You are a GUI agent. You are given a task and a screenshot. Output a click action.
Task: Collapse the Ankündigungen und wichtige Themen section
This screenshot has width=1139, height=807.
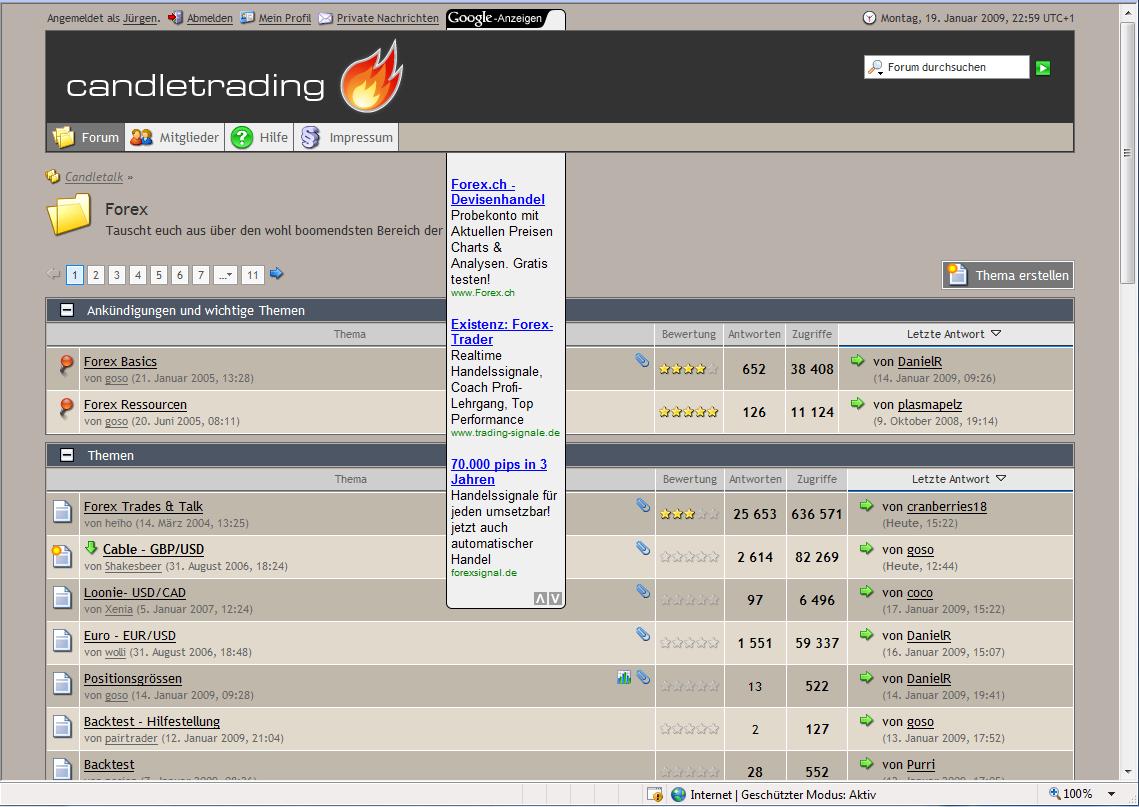coord(67,311)
